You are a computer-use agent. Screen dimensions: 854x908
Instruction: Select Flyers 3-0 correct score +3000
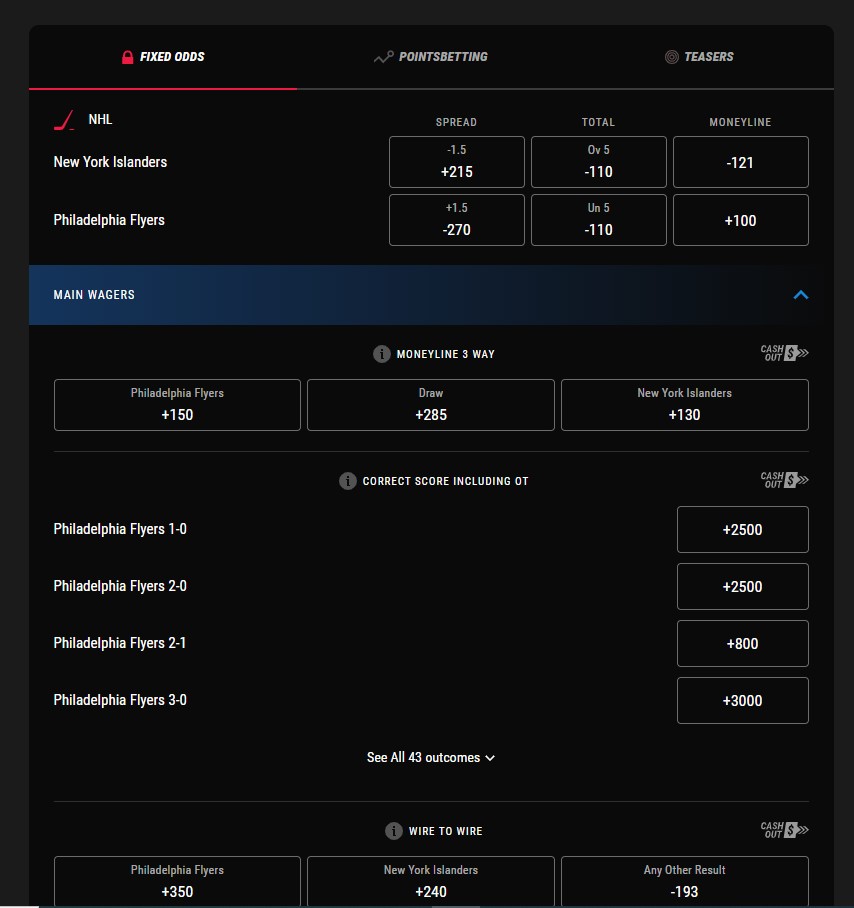click(743, 701)
